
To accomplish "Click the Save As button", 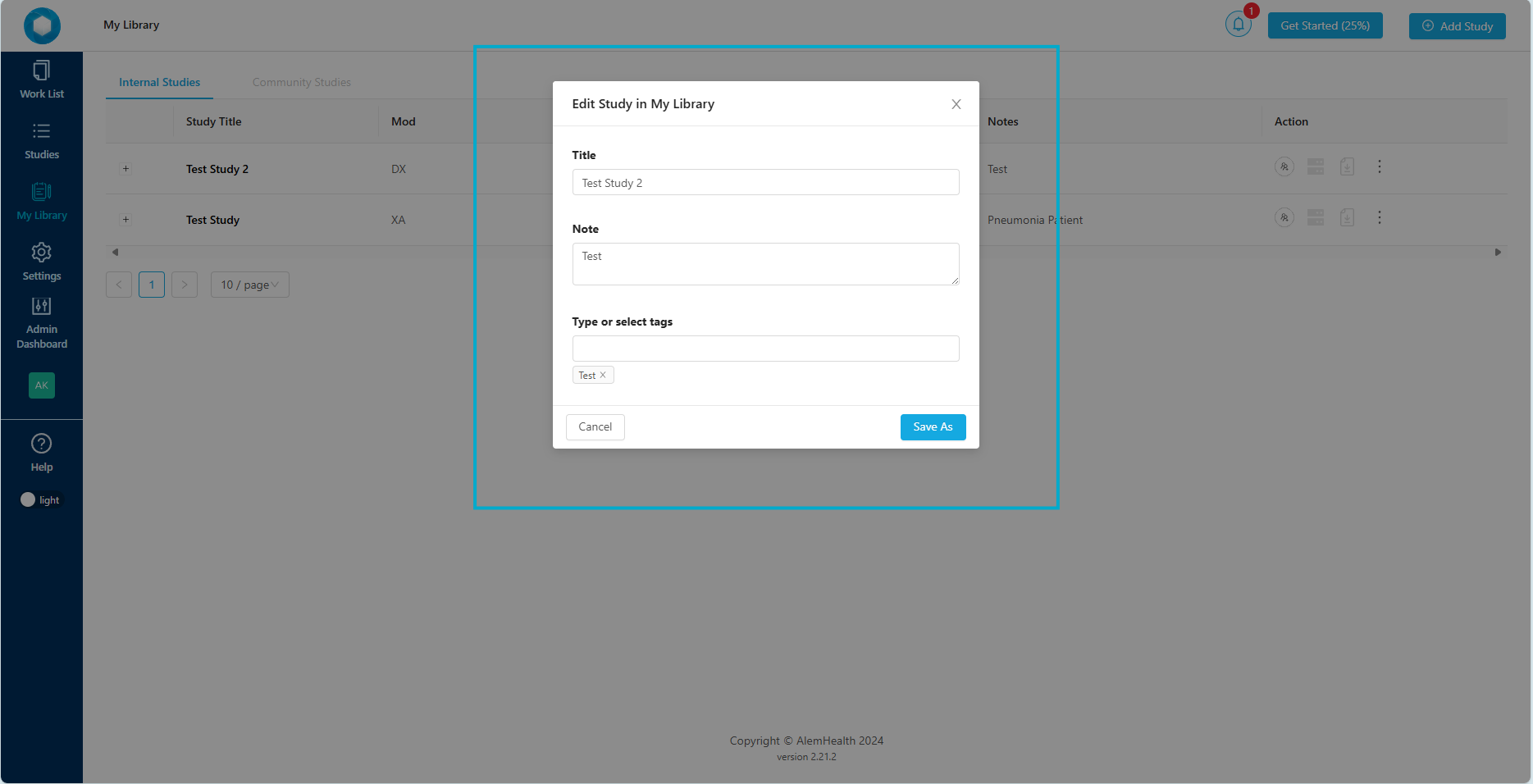I will tap(933, 427).
